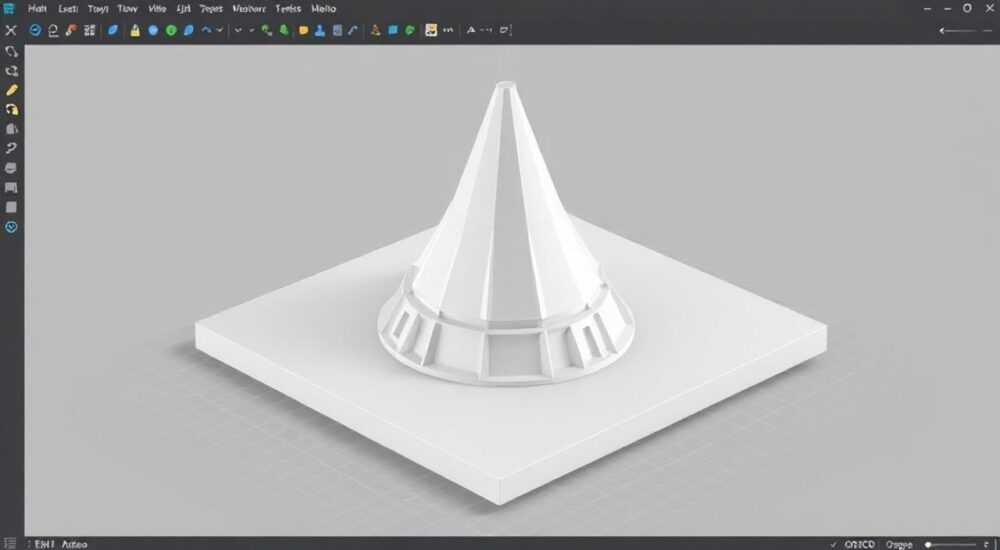Select the gray stacked layers sidebar icon

11,168
